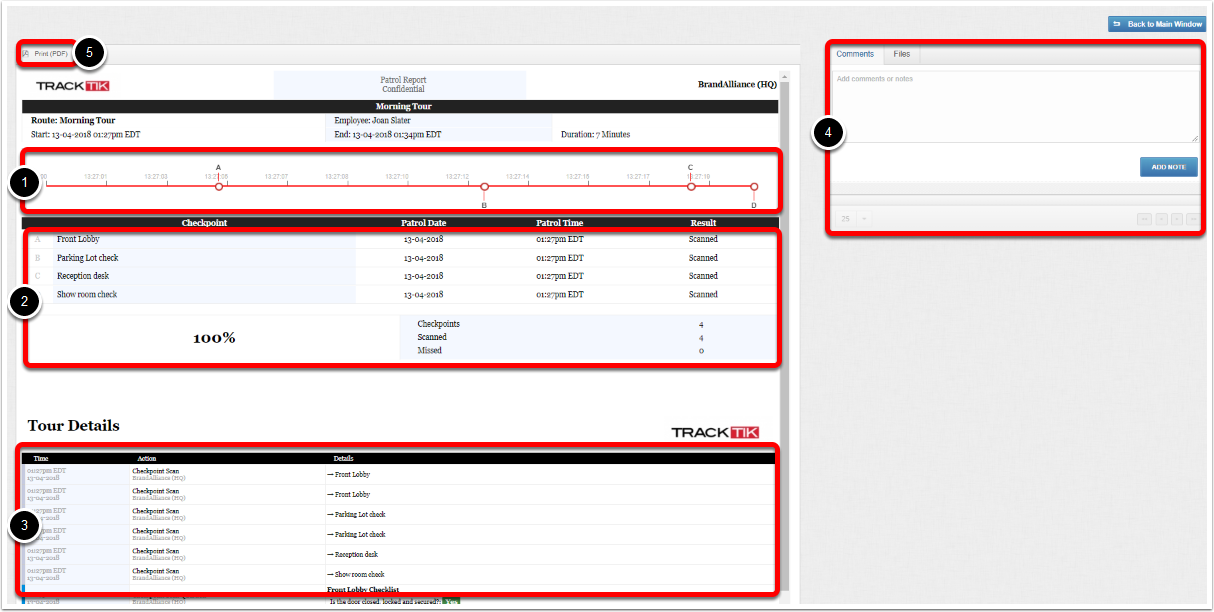Click the next-page pagination control
The height and width of the screenshot is (612, 1214).
[1176, 218]
